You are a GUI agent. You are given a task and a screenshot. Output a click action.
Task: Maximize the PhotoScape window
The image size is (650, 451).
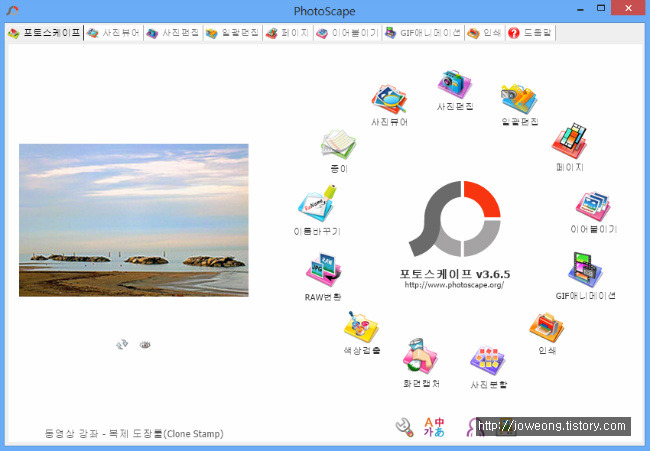(x=601, y=8)
